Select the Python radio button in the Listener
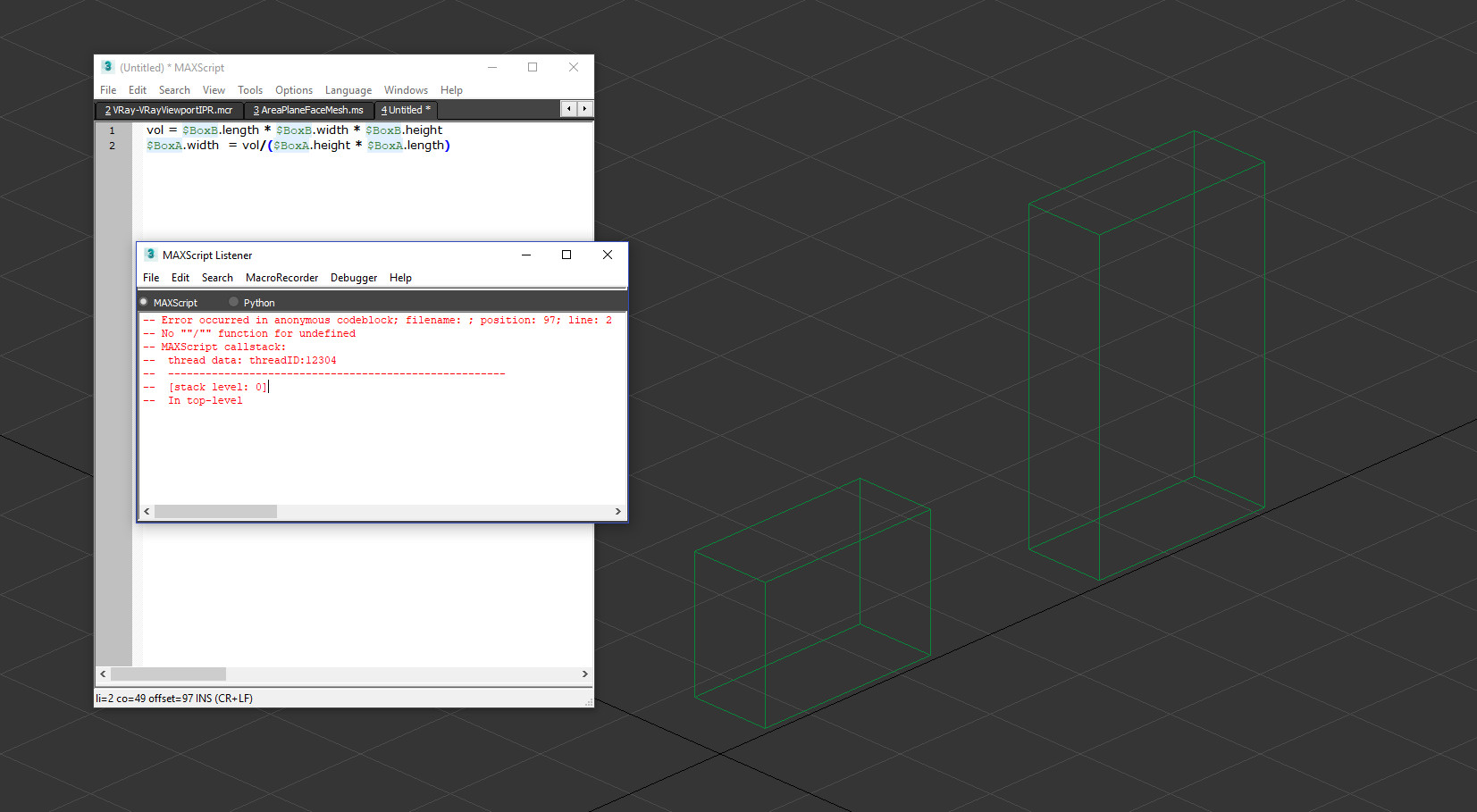This screenshot has width=1477, height=812. pos(233,302)
